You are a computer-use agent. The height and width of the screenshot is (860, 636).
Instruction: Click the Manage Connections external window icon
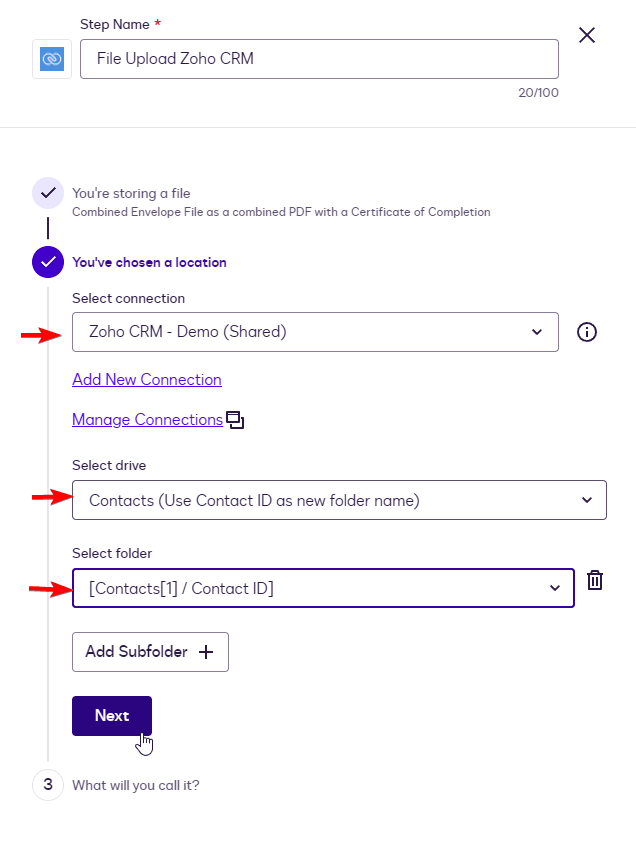[x=235, y=420]
